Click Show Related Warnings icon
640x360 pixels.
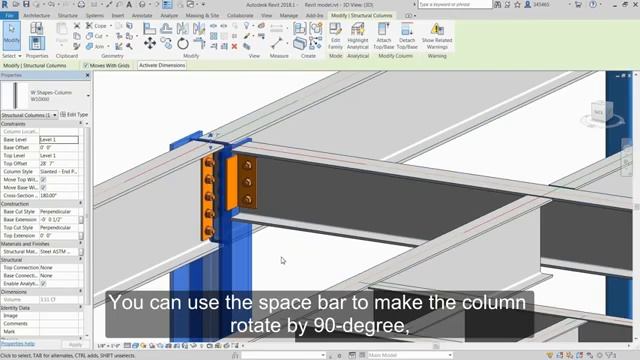437,36
